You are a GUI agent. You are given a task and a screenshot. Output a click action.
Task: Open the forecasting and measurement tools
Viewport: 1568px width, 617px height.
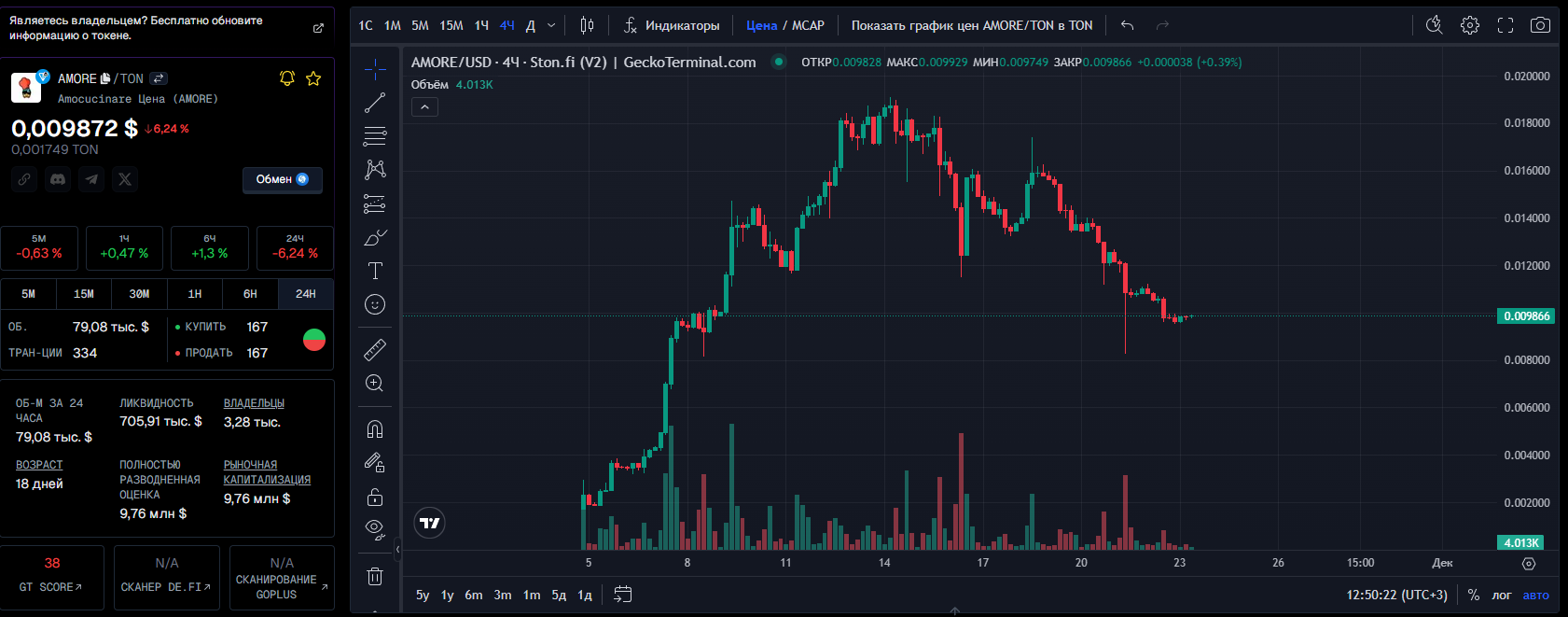click(375, 203)
